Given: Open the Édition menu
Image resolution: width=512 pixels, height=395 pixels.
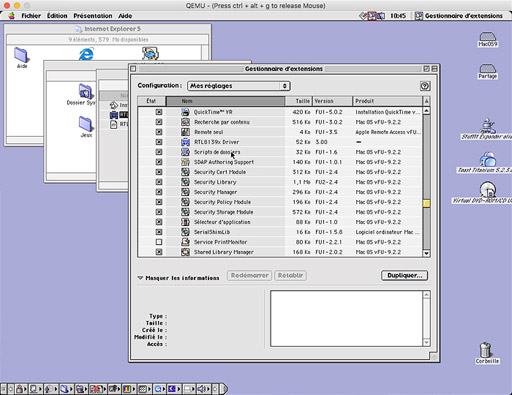Looking at the screenshot, I should click(57, 16).
